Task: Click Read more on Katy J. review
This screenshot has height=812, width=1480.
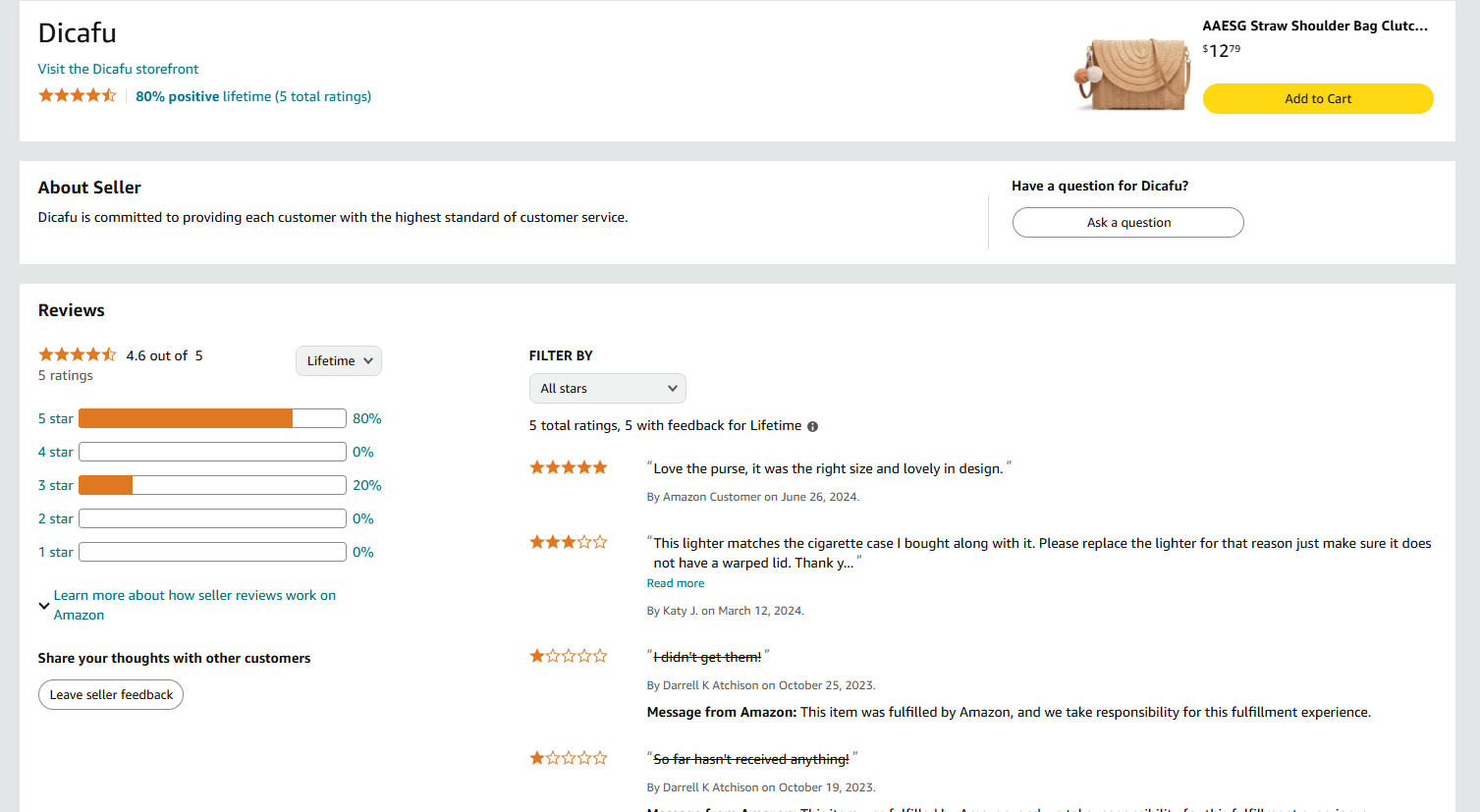Action: click(676, 583)
